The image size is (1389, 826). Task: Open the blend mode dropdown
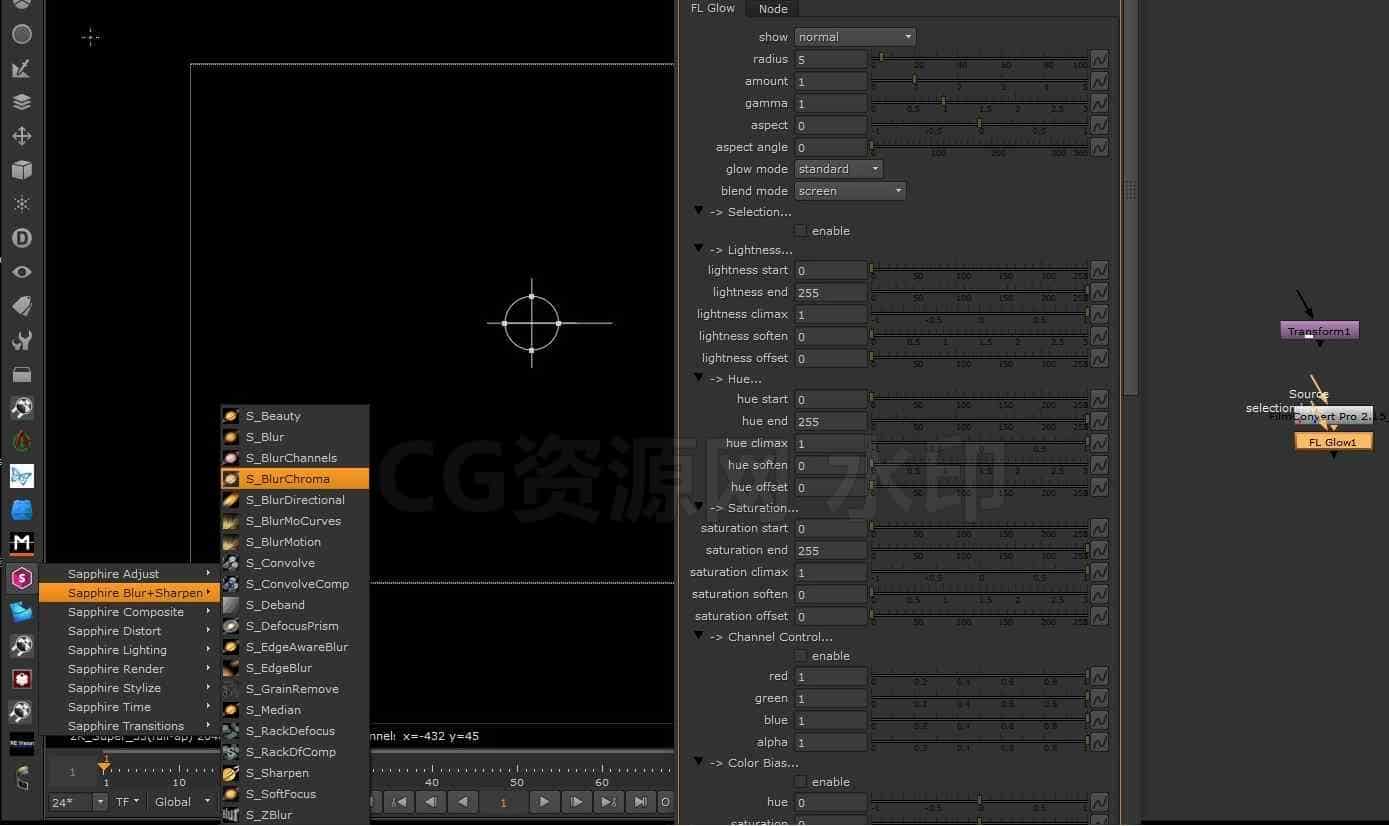850,191
